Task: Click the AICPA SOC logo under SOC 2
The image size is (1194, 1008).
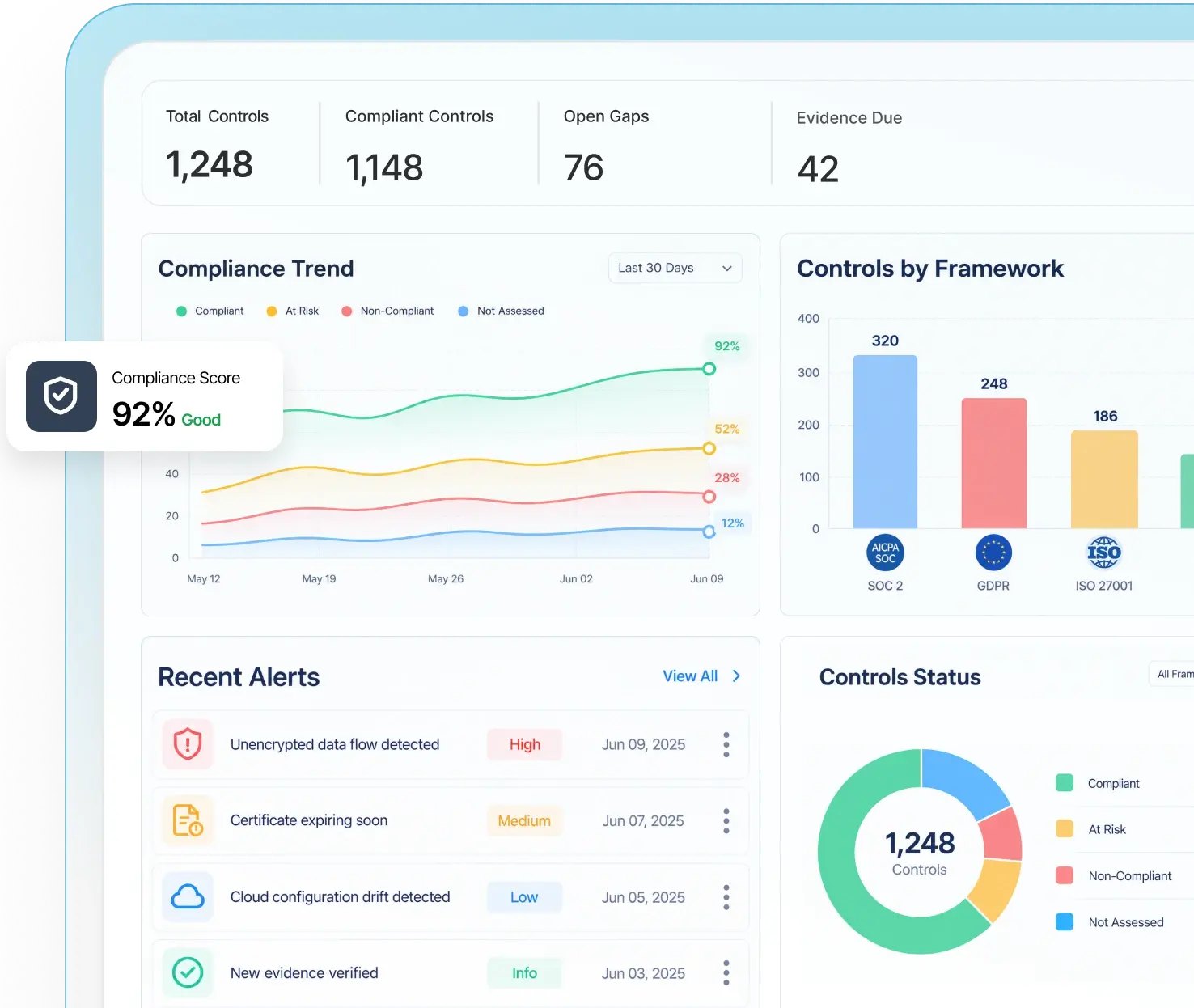Action: pos(885,553)
